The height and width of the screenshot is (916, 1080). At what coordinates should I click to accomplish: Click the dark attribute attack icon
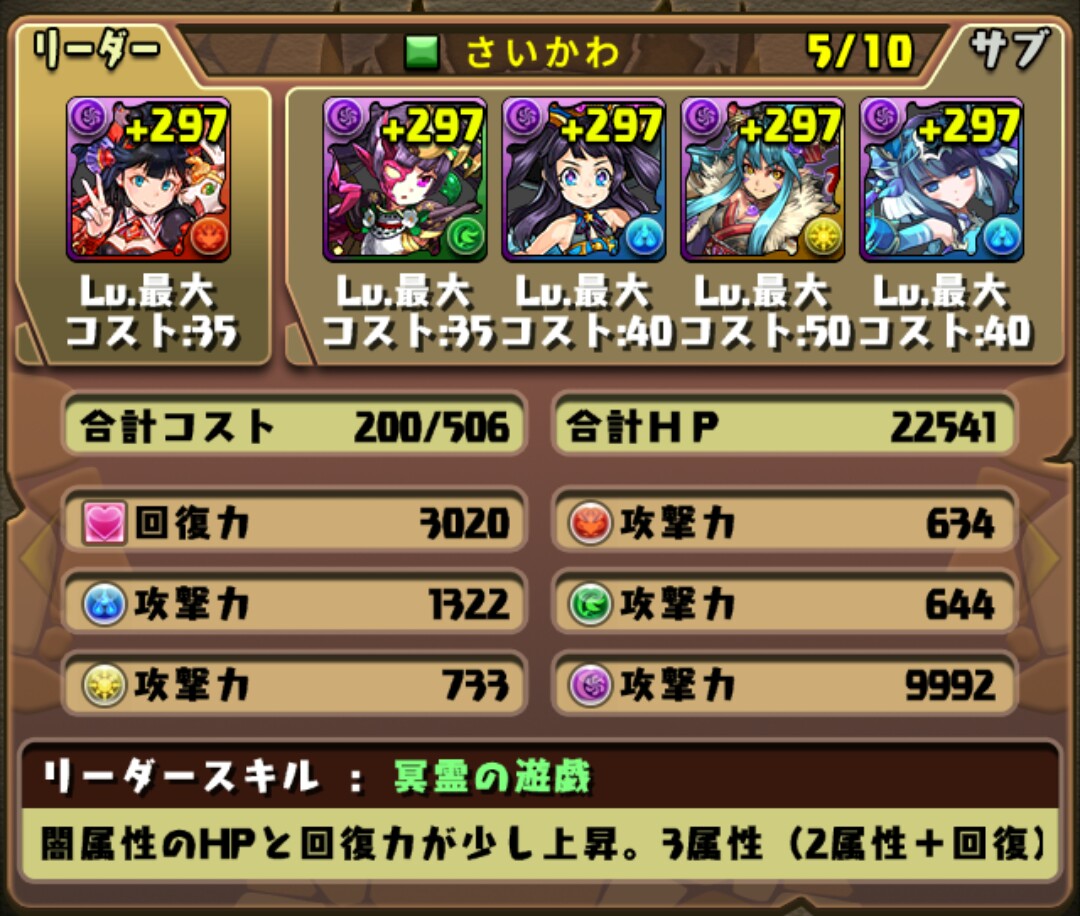(x=590, y=685)
